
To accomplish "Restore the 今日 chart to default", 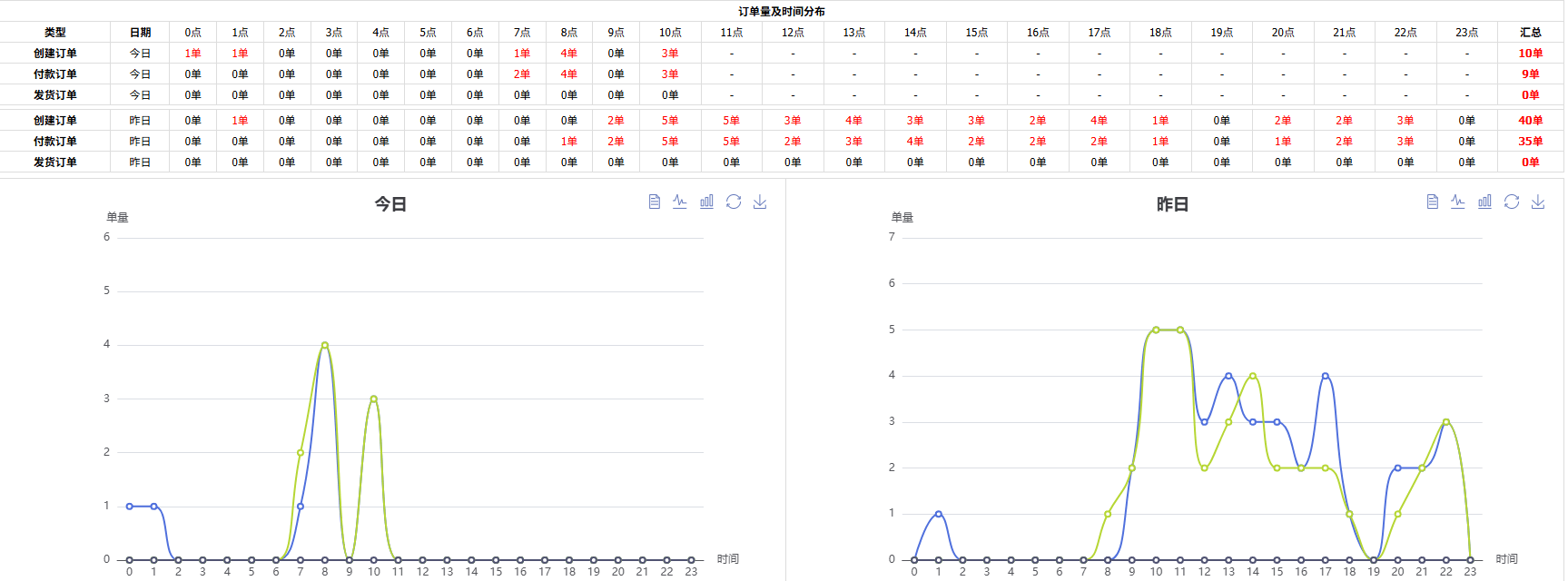I will tap(734, 202).
